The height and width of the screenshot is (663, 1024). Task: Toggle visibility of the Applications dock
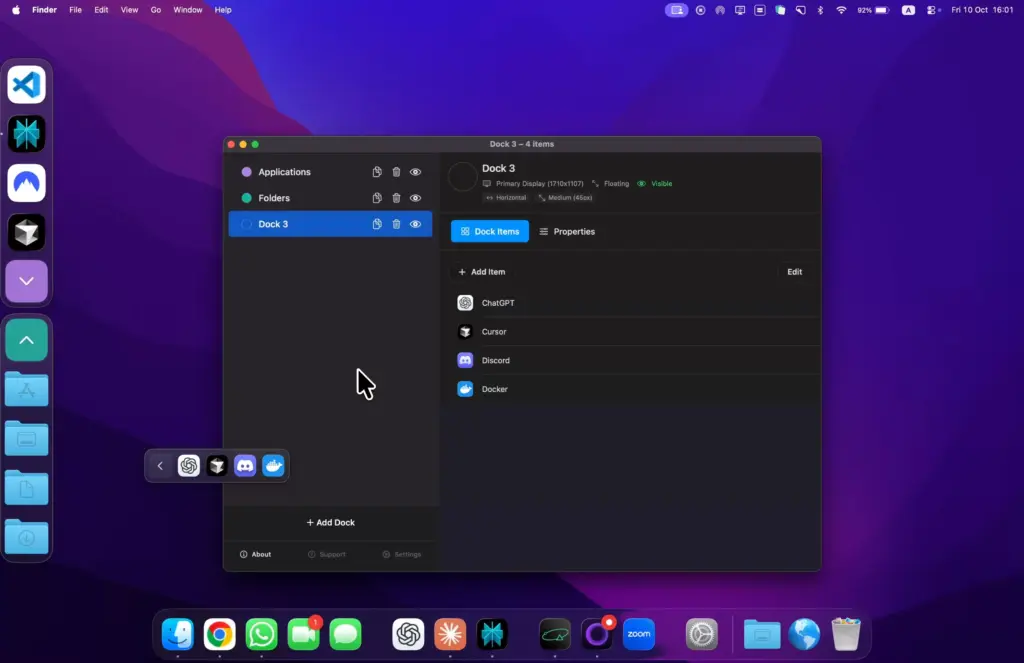click(x=415, y=172)
